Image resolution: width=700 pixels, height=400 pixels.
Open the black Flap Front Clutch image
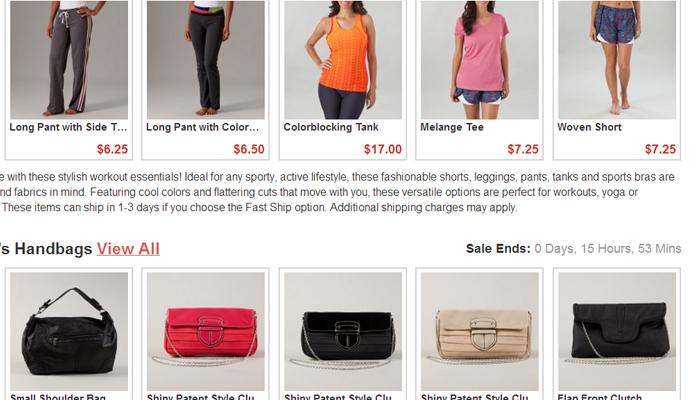[x=617, y=331]
